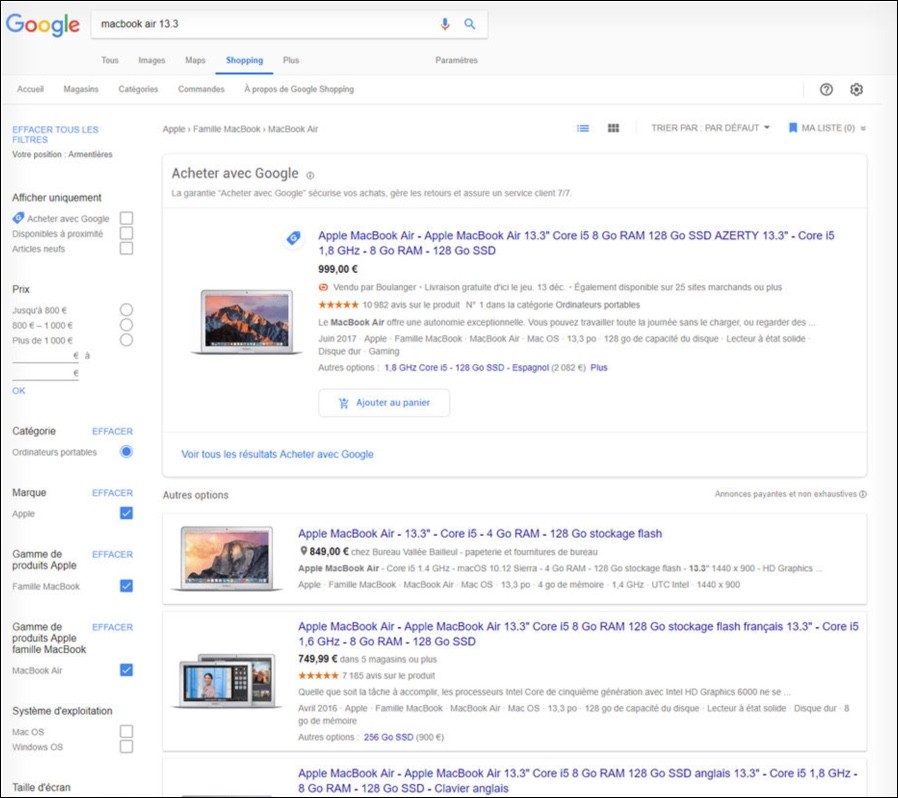Image resolution: width=898 pixels, height=798 pixels.
Task: Start voice search with the microphone icon
Action: click(445, 24)
